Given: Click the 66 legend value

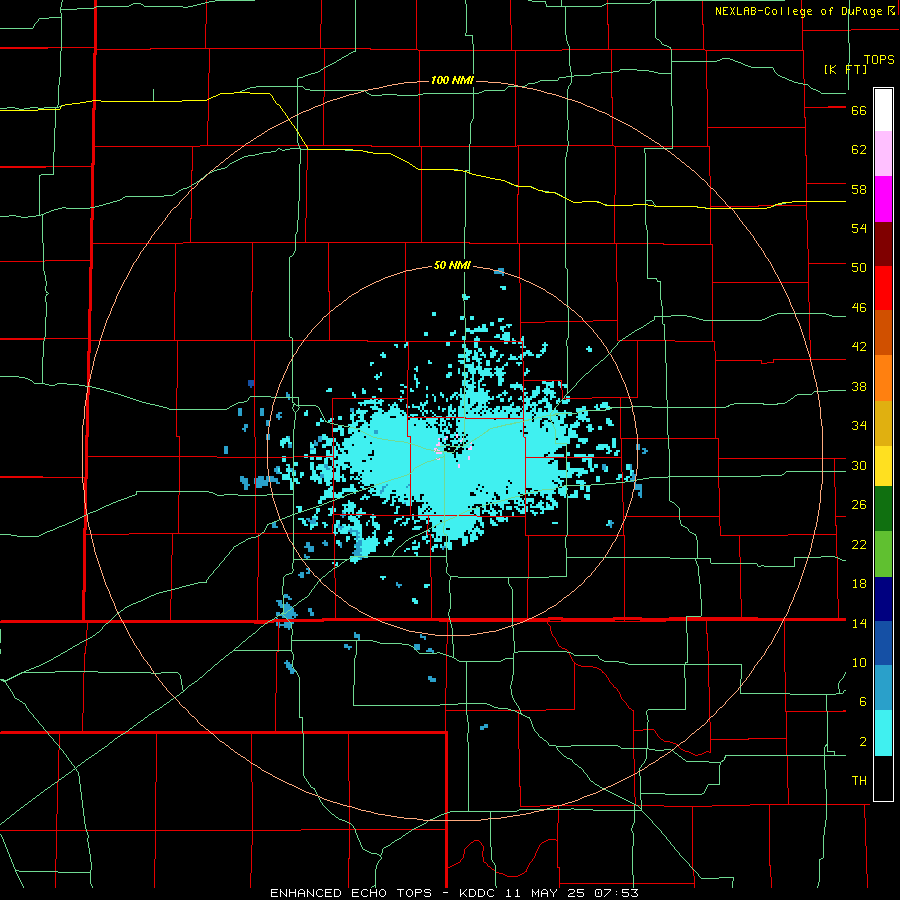Looking at the screenshot, I should [859, 111].
